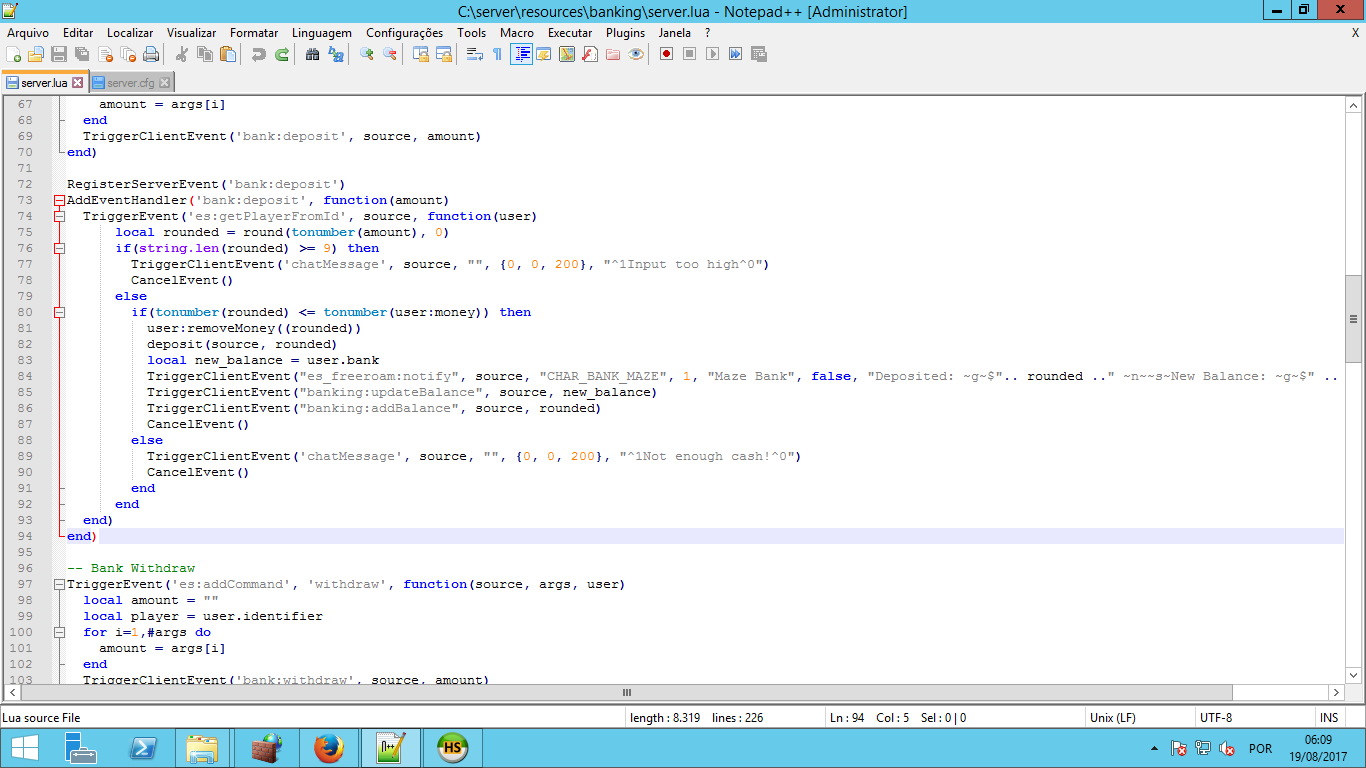Toggle file monitoring eye icon

[636, 54]
